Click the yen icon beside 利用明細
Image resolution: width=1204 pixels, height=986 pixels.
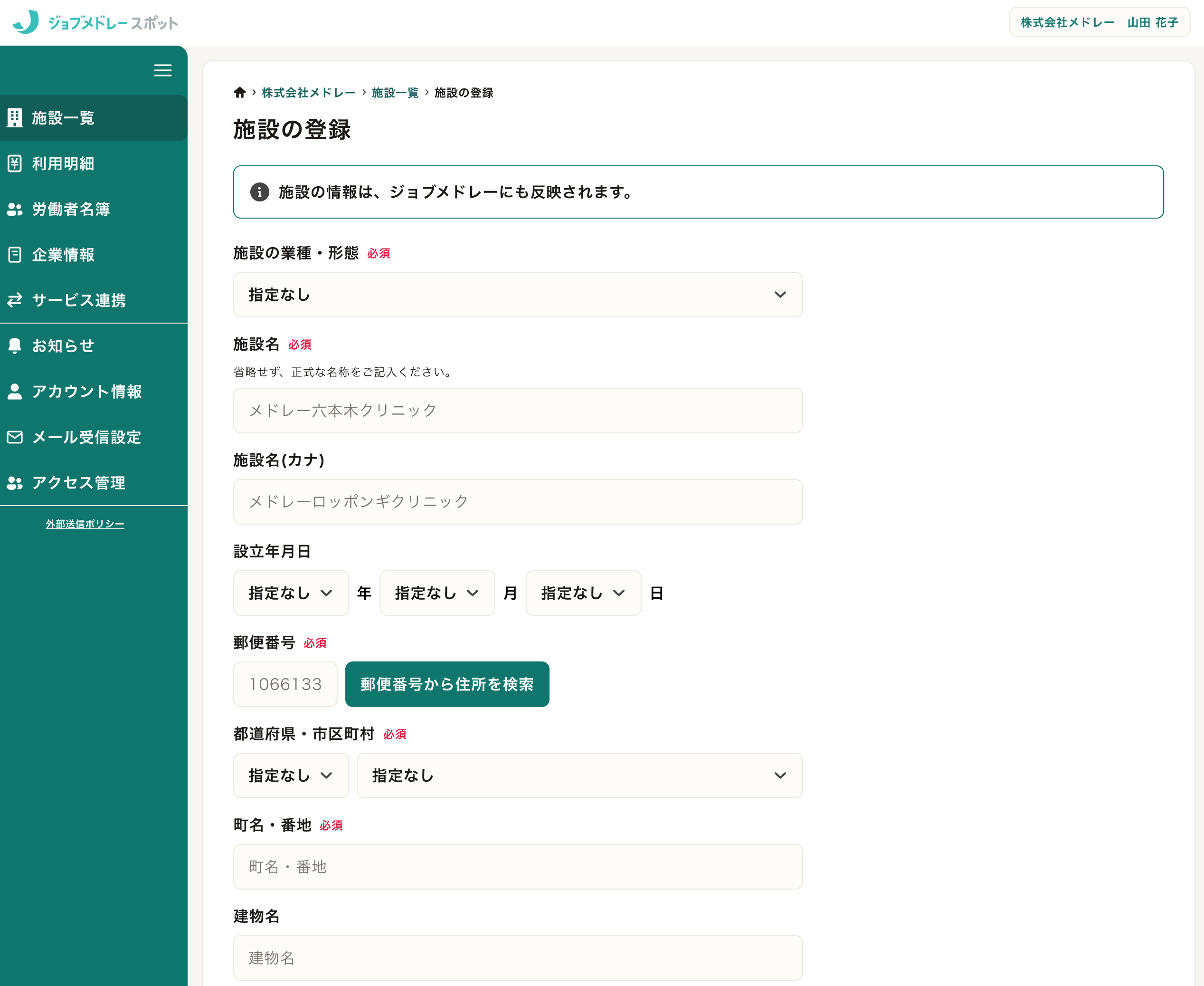pyautogui.click(x=15, y=163)
